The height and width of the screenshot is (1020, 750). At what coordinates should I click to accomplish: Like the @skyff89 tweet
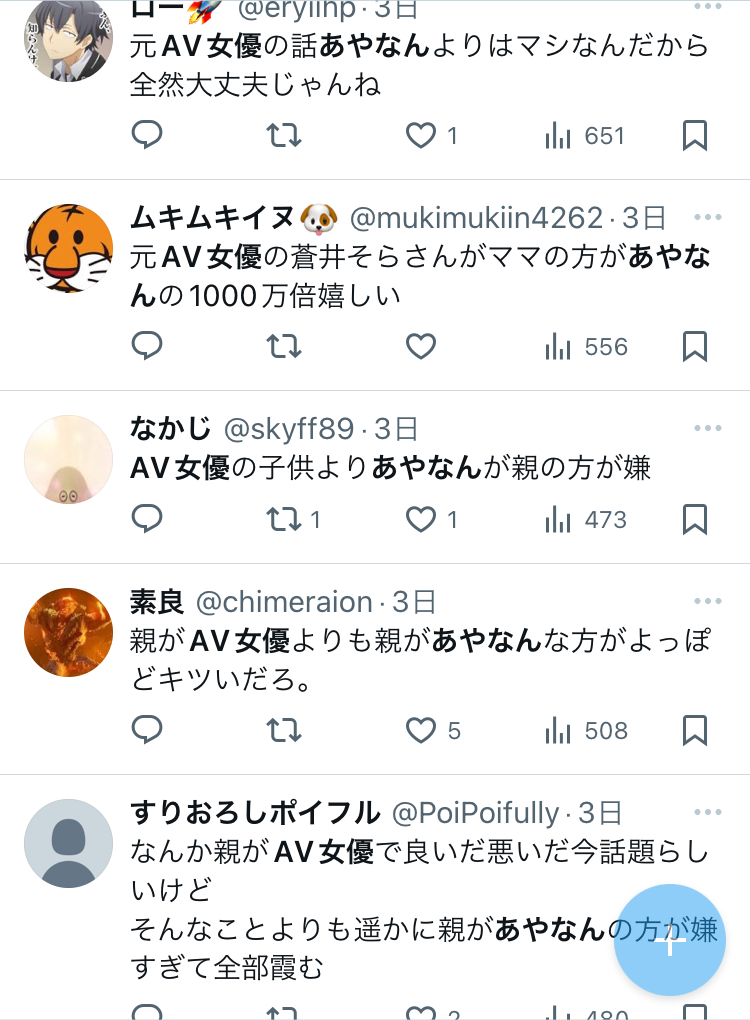coord(431,519)
